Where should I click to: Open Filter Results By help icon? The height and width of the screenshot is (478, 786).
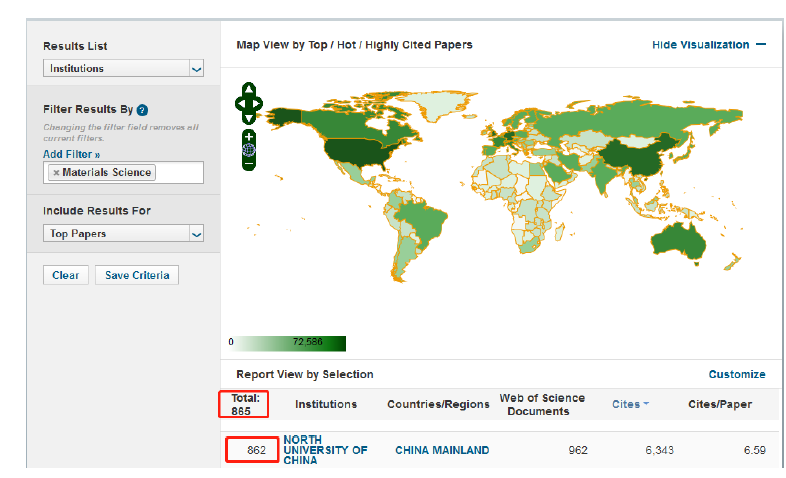click(143, 109)
